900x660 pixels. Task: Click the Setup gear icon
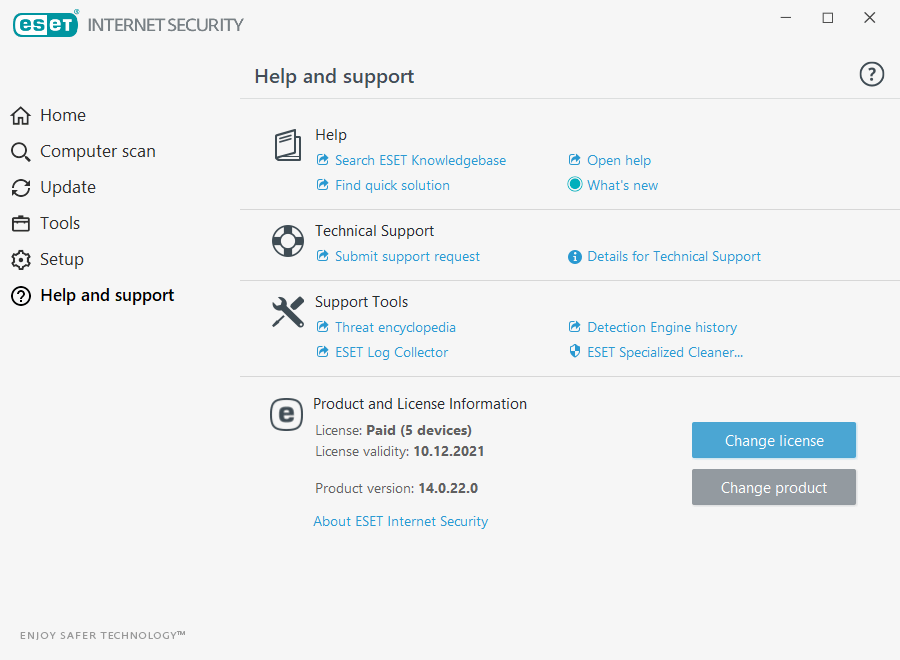coord(21,259)
